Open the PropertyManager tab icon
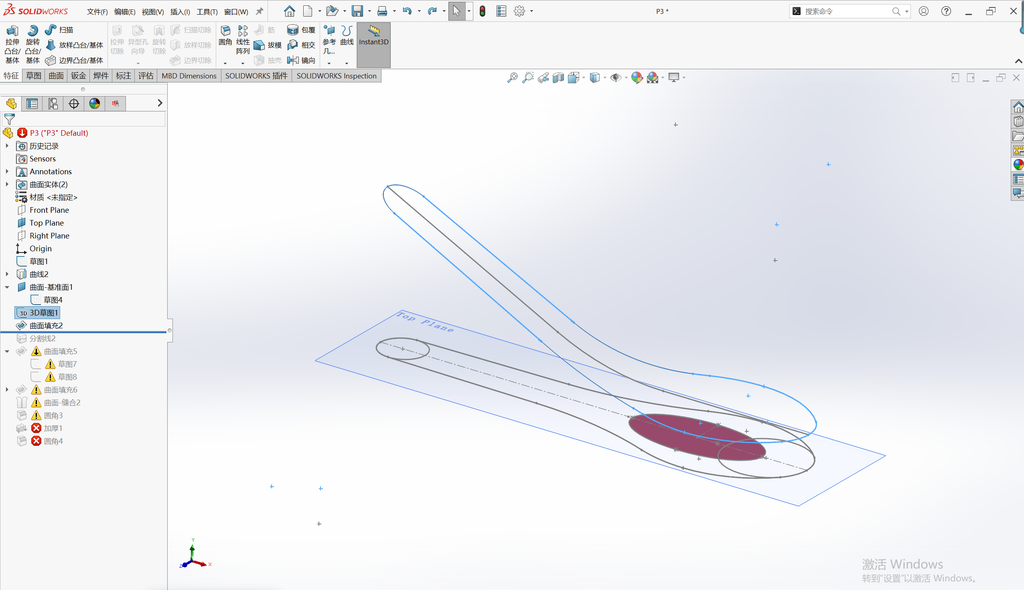This screenshot has height=590, width=1024. [x=32, y=104]
